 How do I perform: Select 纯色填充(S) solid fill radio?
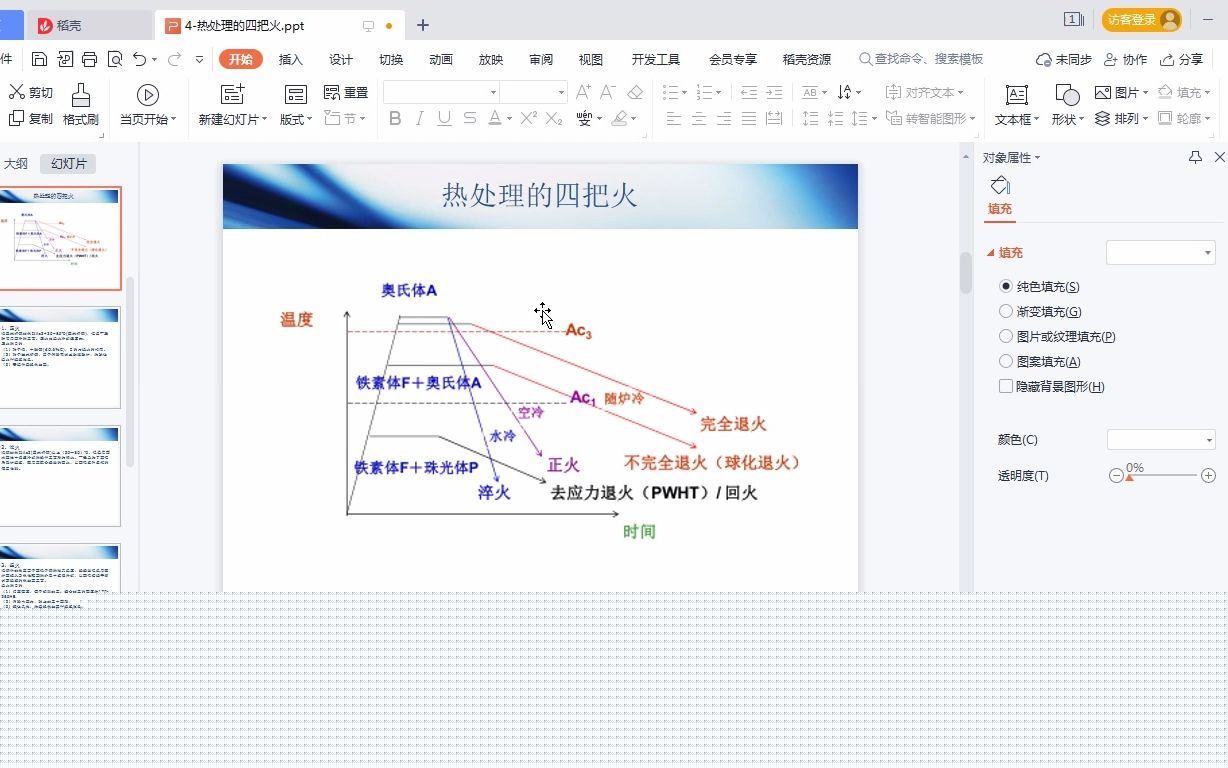coord(1006,286)
